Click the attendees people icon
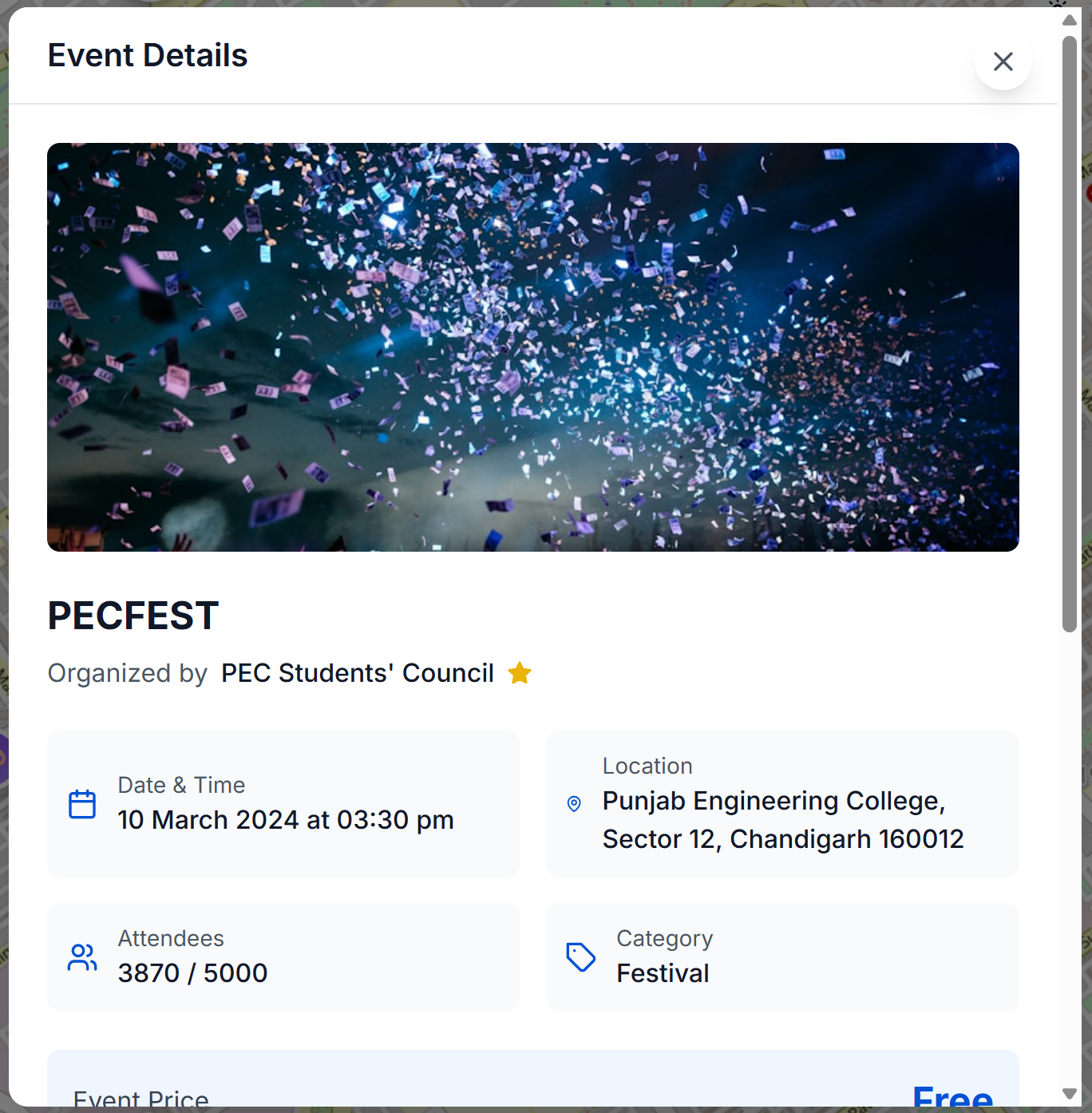 click(x=82, y=957)
